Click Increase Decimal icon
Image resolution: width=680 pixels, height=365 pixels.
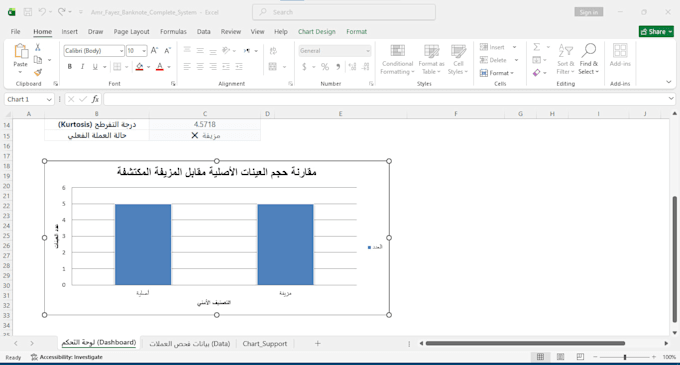(352, 67)
